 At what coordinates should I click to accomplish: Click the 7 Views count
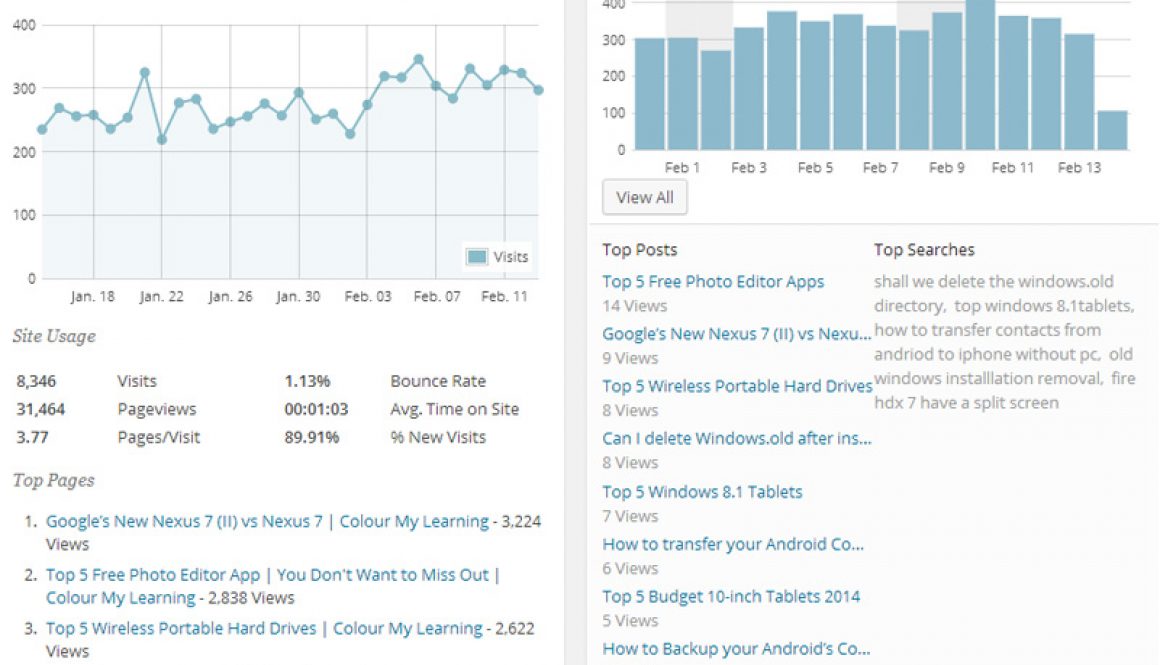pos(630,516)
